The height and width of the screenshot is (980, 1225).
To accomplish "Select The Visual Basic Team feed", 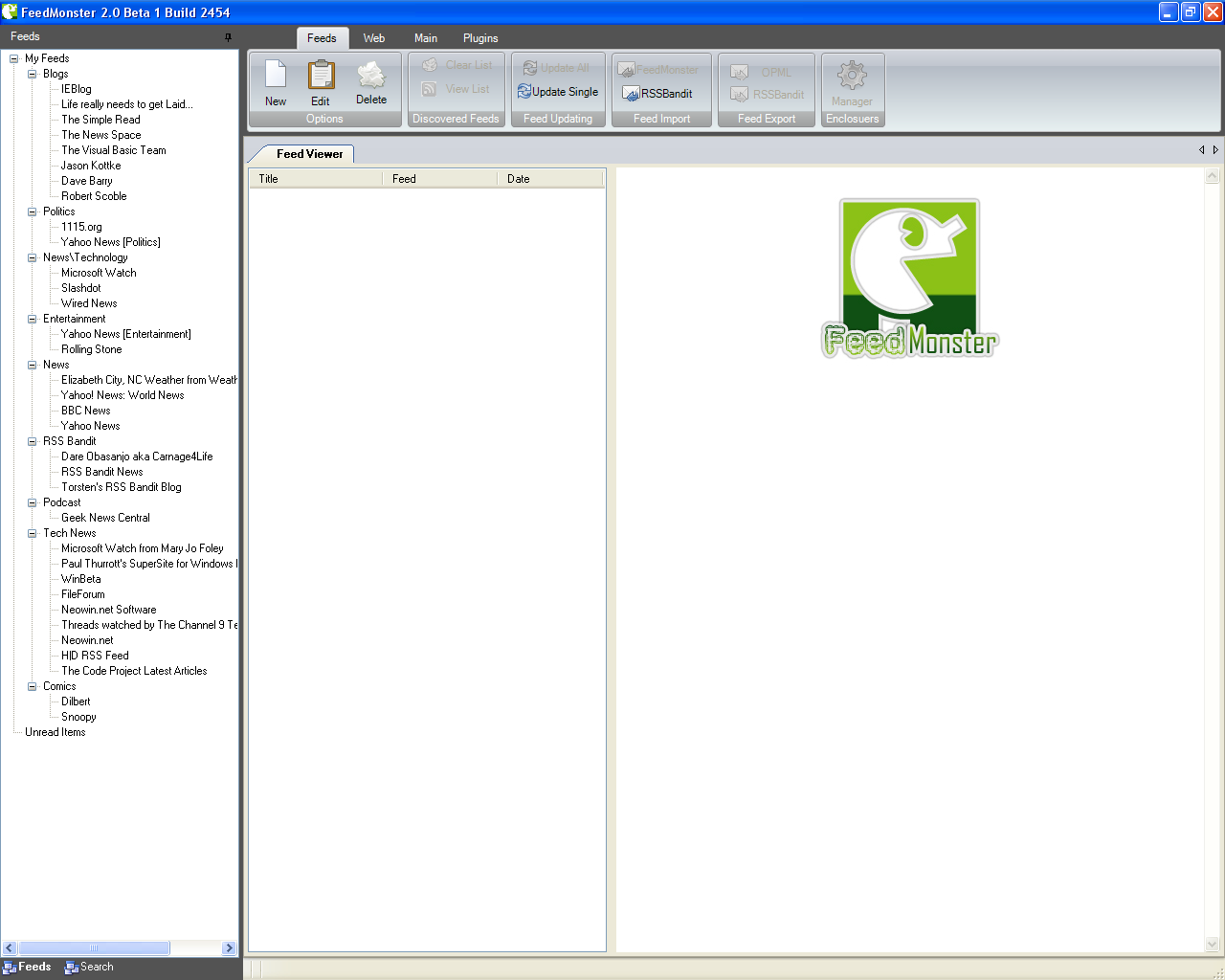I will tap(114, 150).
